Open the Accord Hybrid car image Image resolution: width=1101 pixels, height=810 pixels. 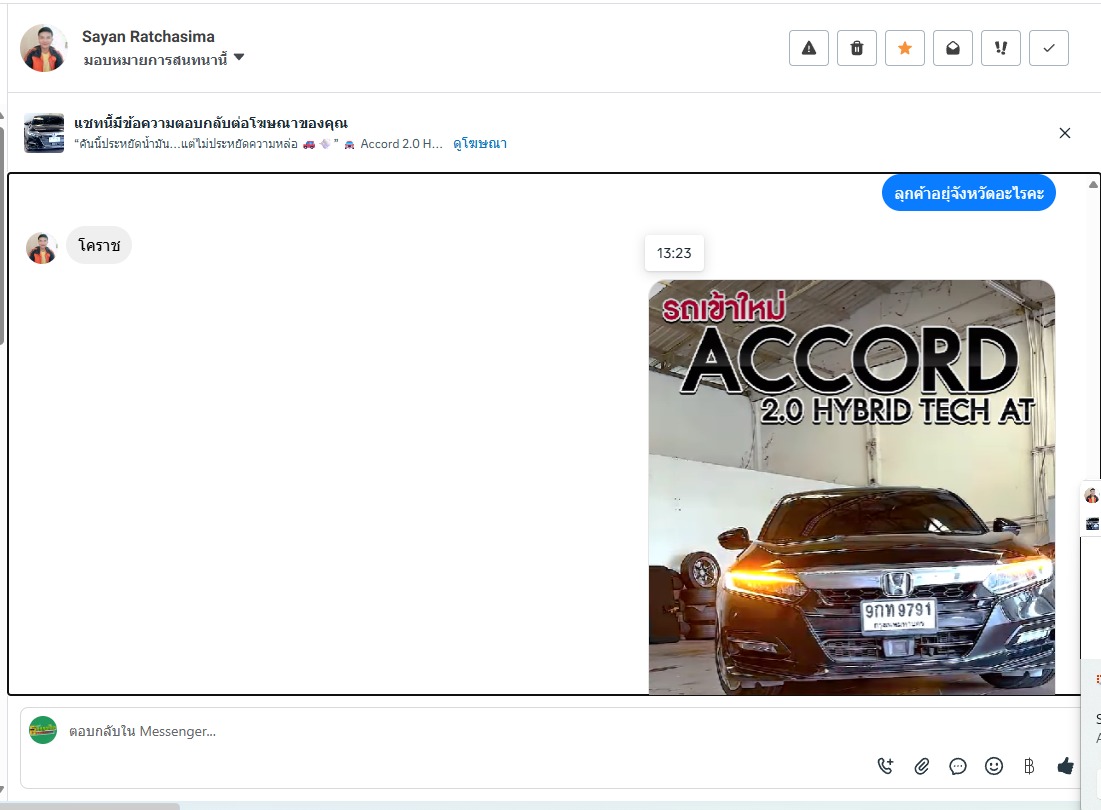(x=852, y=487)
